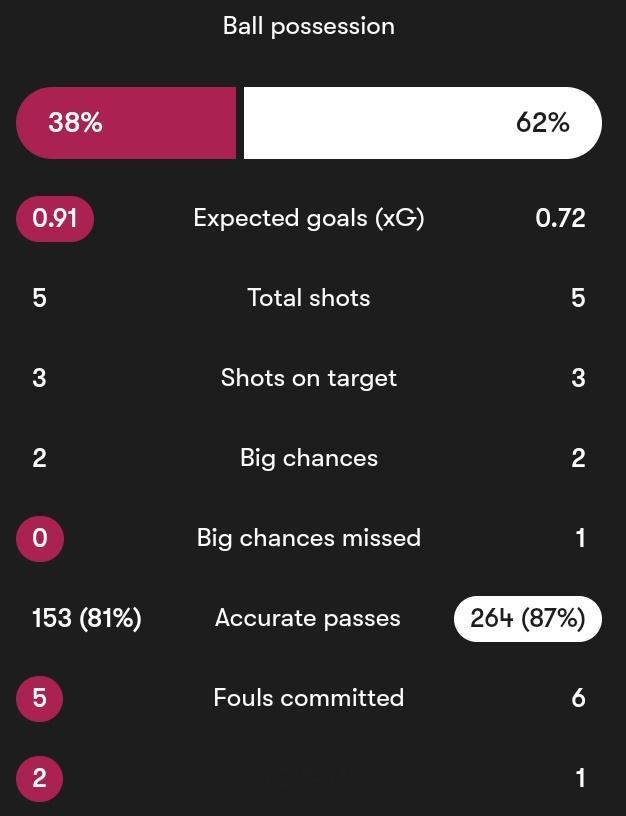Image resolution: width=626 pixels, height=816 pixels.
Task: Tap the Accurate passes stat label
Action: point(308,619)
